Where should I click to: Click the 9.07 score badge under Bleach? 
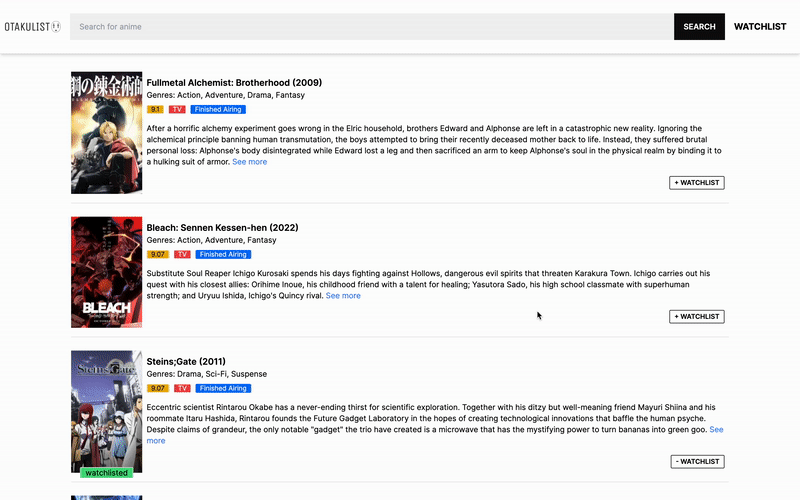158,254
